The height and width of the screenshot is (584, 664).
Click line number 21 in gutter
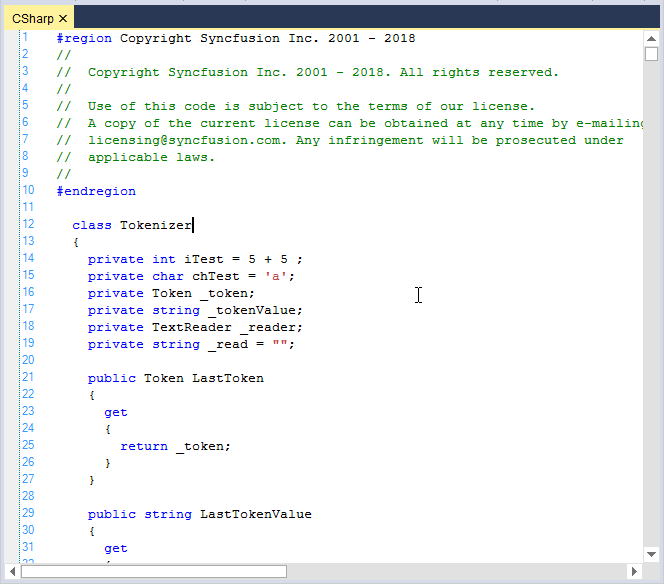[x=28, y=377]
